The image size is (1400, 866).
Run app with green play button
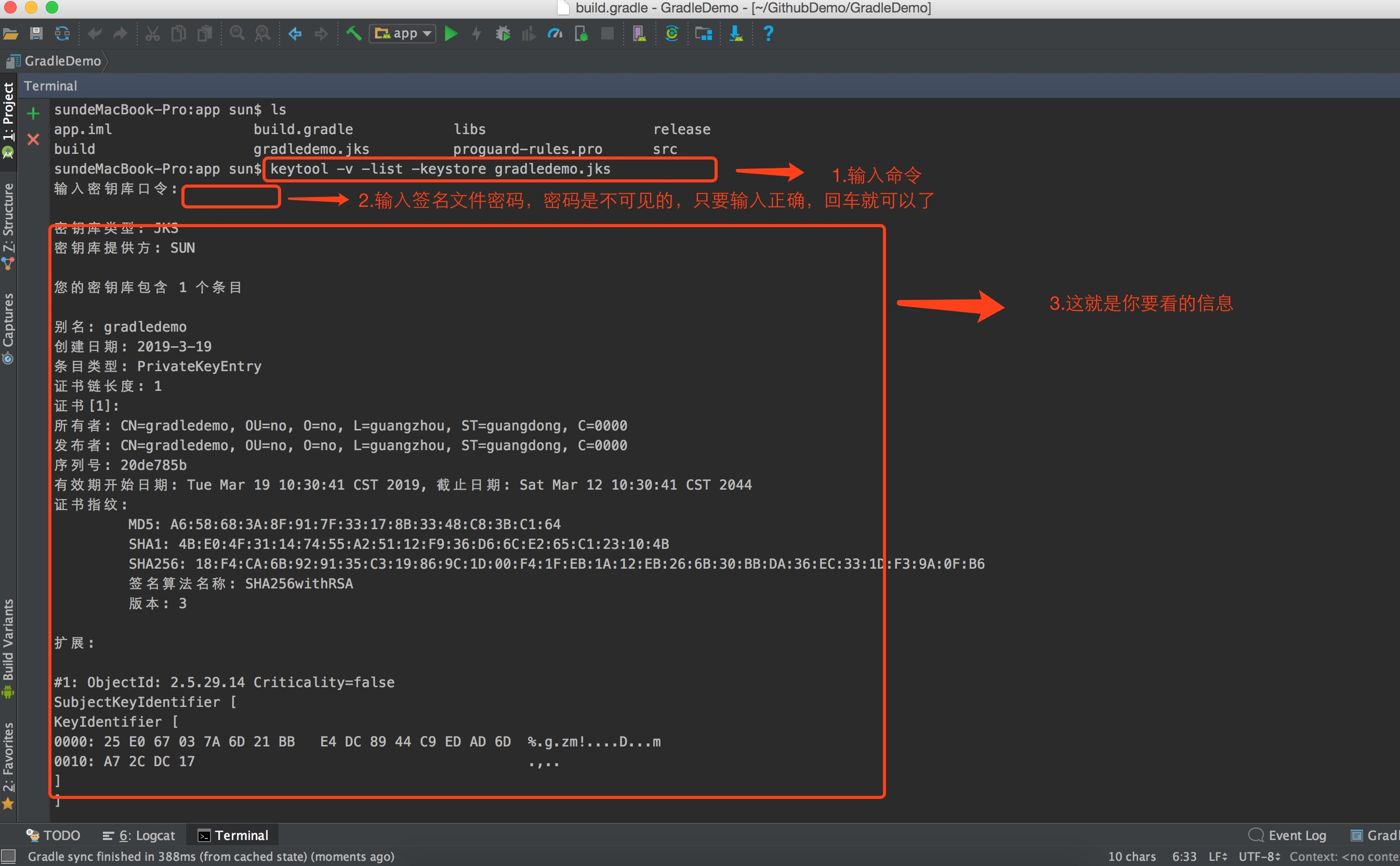[x=451, y=34]
